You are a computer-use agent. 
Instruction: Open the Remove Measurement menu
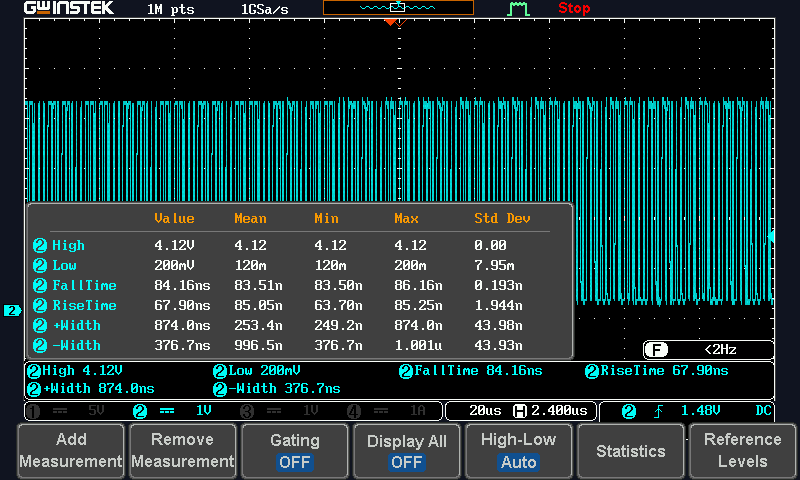(x=182, y=451)
